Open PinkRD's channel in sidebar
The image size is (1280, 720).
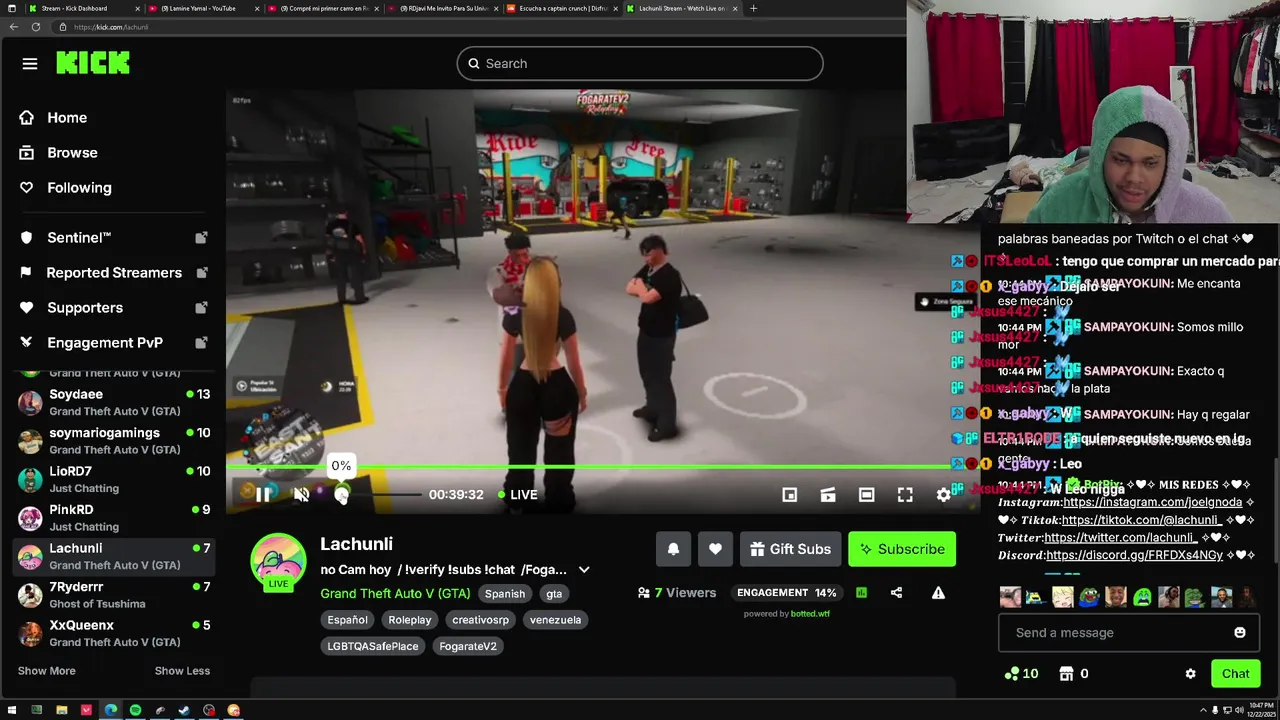click(x=113, y=518)
